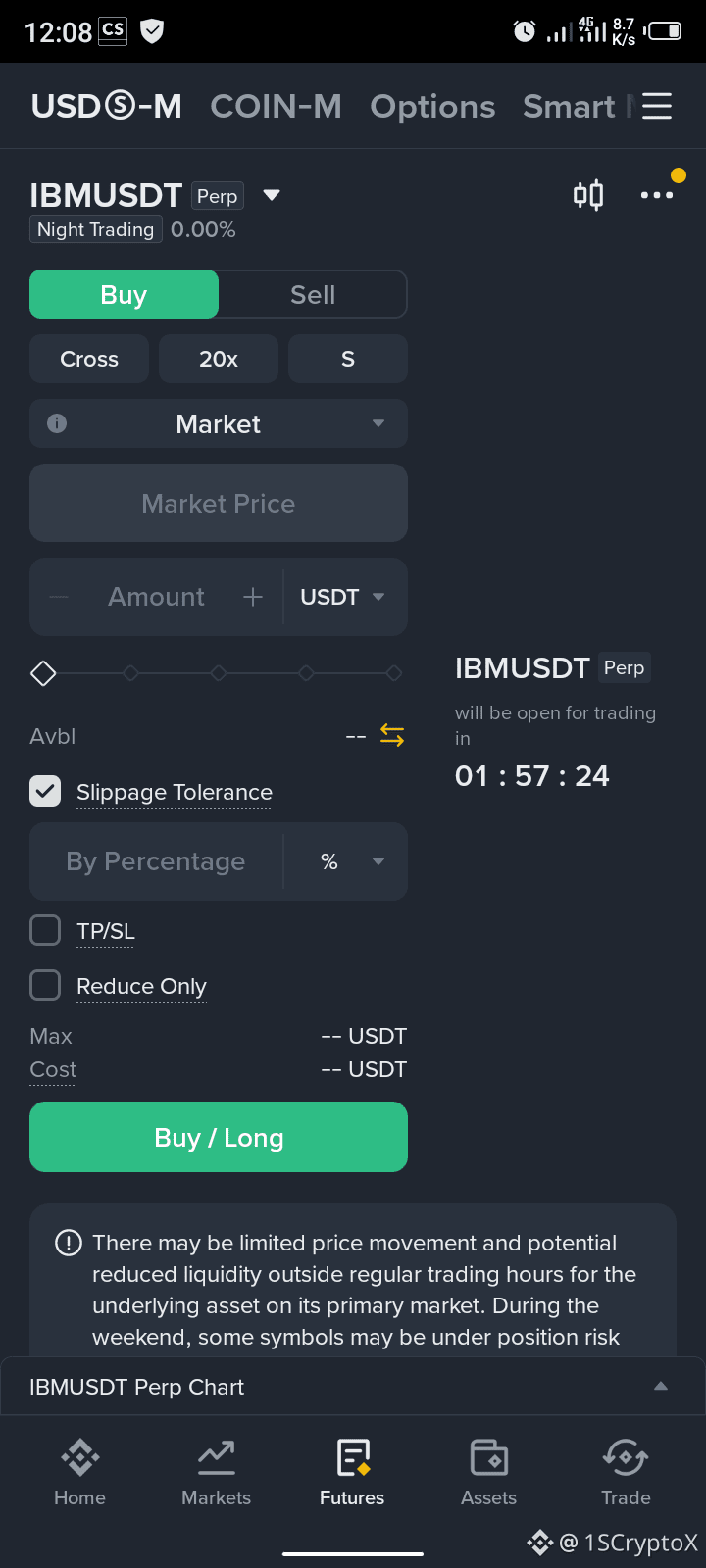Screen dimensions: 706x1568
Task: Switch to the Sell tab
Action: pos(313,294)
